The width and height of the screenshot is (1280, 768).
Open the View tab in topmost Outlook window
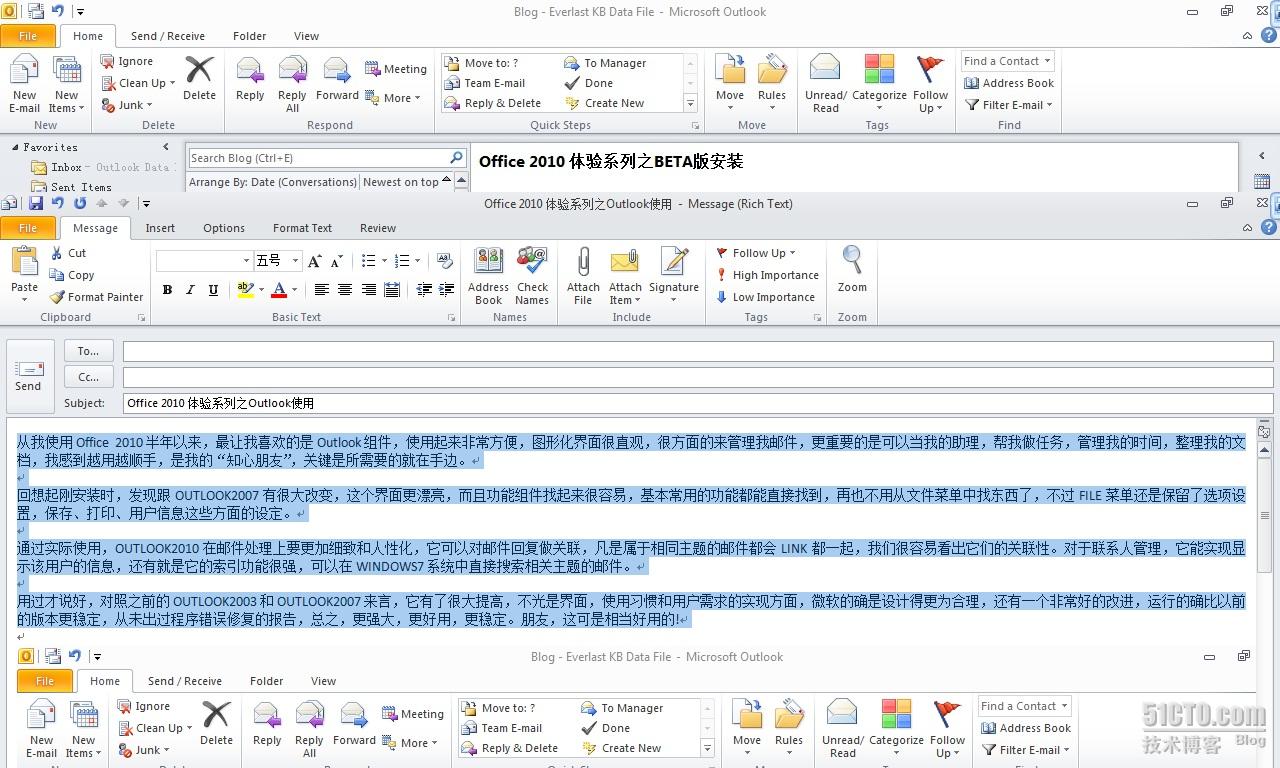pos(306,36)
